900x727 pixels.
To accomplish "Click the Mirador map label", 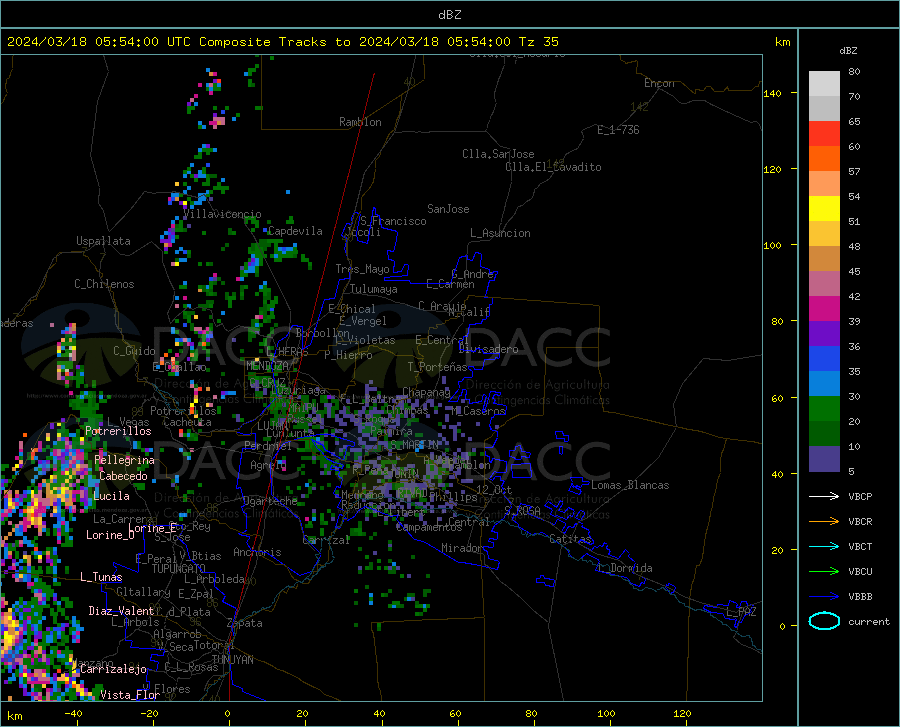I will click(461, 548).
